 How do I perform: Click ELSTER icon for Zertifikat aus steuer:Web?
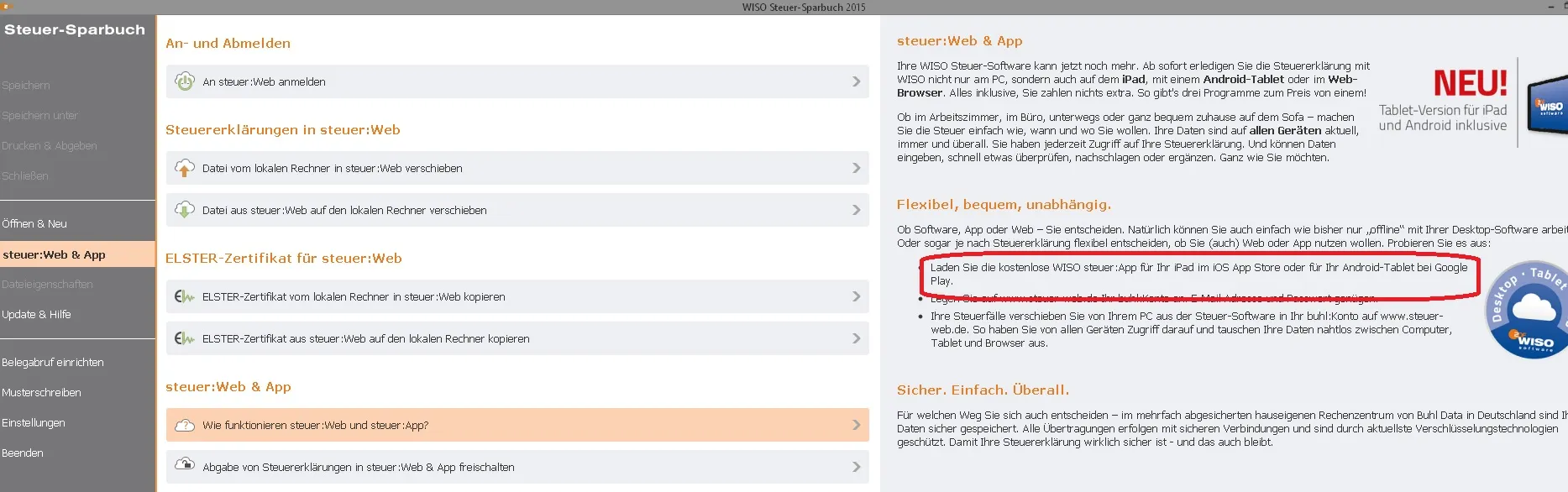[185, 338]
